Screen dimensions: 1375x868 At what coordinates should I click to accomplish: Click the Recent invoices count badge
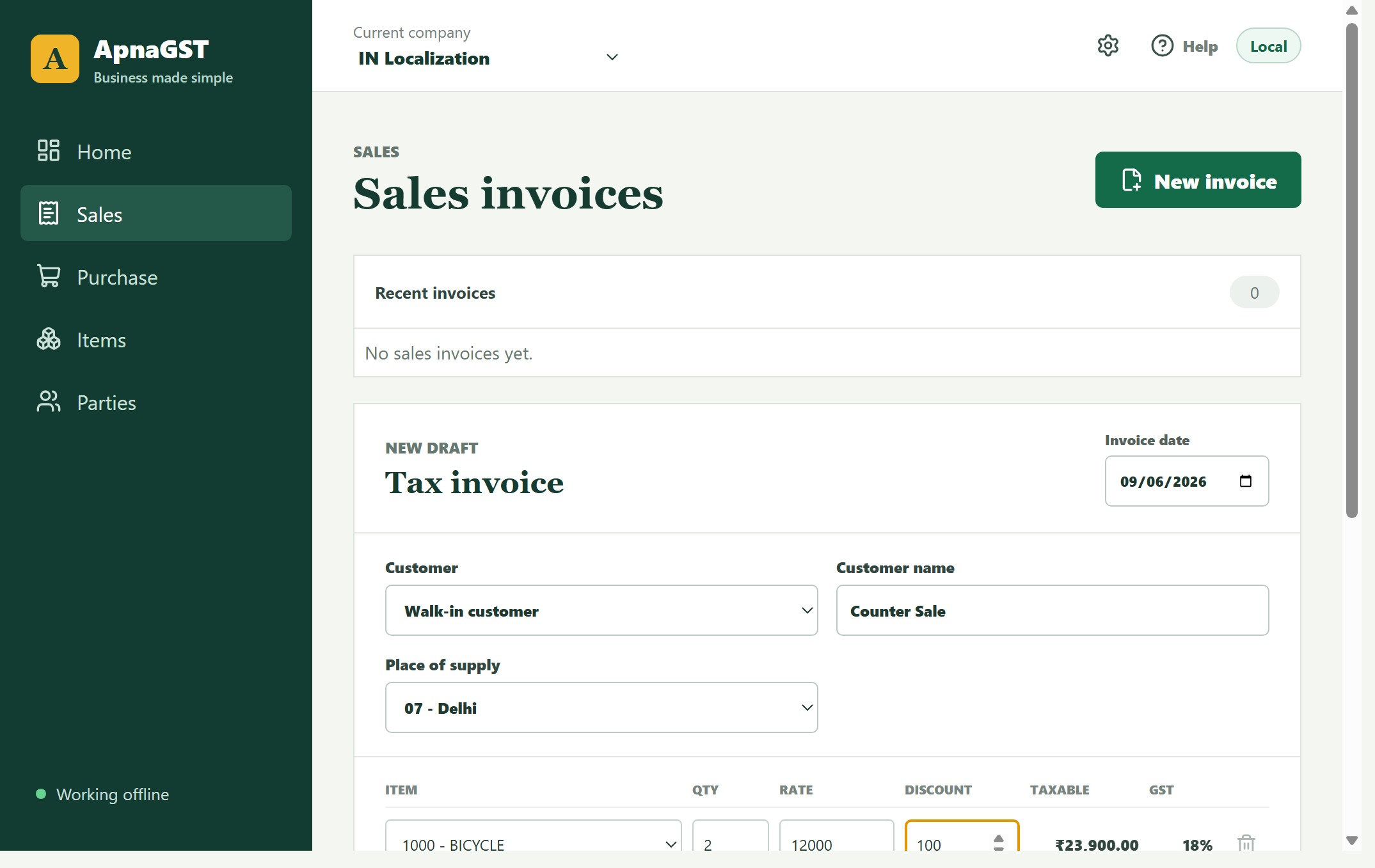(1254, 292)
